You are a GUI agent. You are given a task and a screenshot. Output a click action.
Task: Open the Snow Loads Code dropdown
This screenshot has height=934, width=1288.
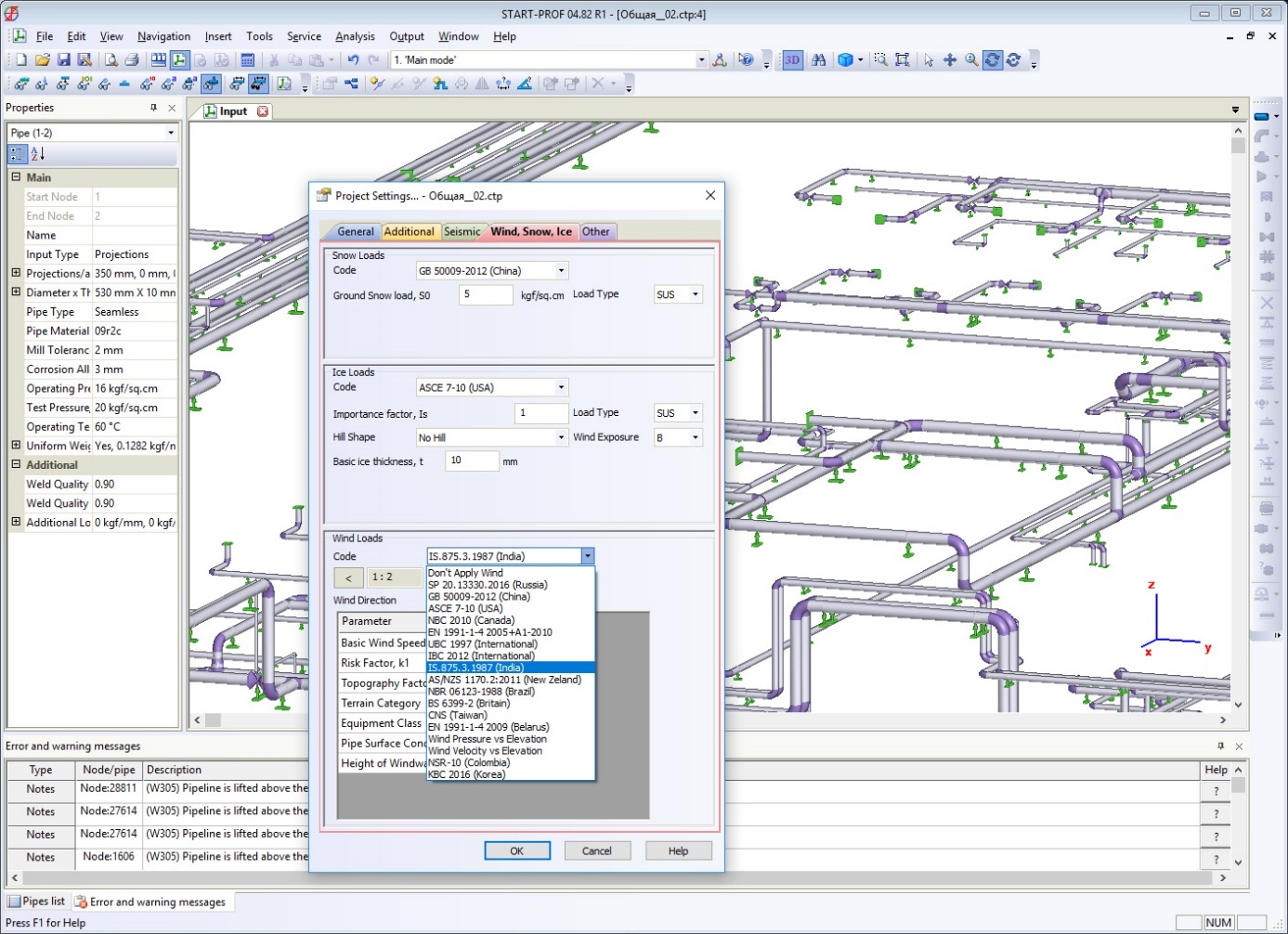561,271
